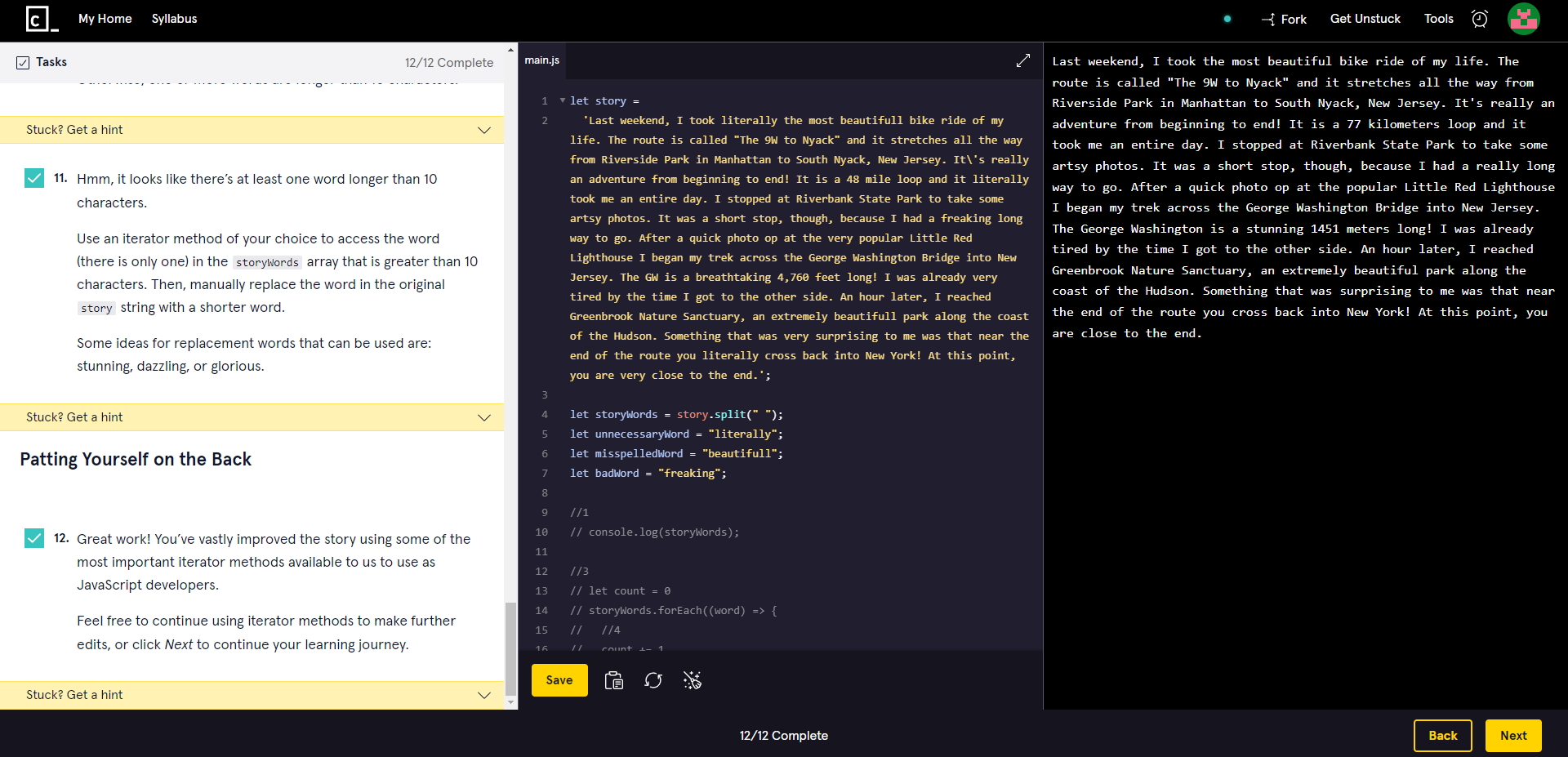
Task: Uncheck task 12 completion checkbox
Action: coord(34,538)
